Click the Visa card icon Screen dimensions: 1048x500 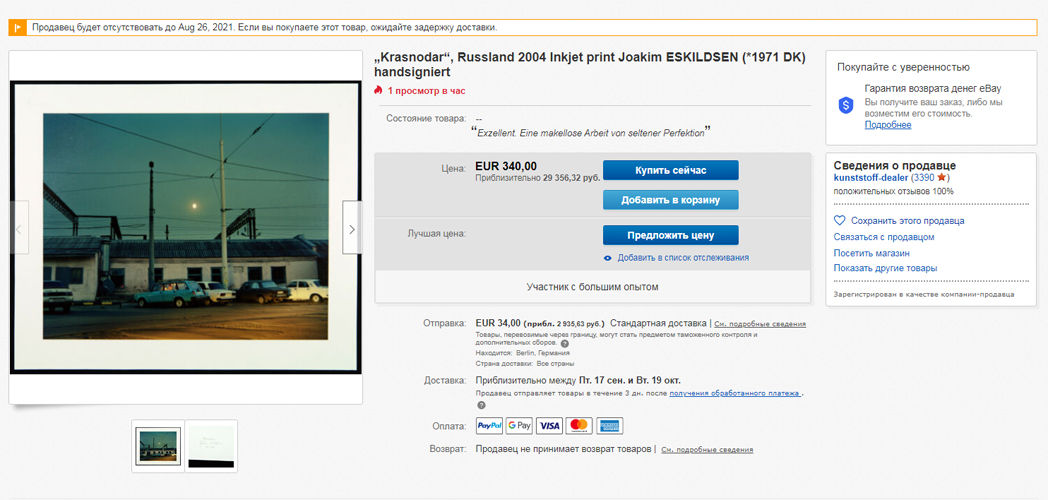tap(549, 426)
